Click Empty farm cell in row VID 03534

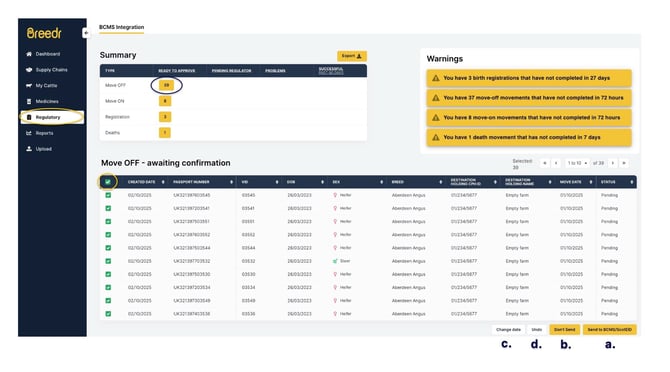coord(517,287)
